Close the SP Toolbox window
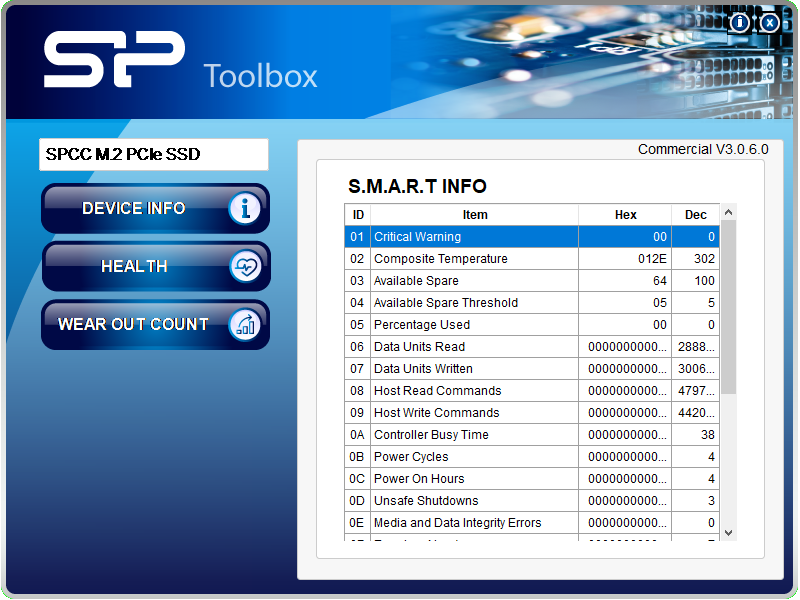 tap(769, 23)
